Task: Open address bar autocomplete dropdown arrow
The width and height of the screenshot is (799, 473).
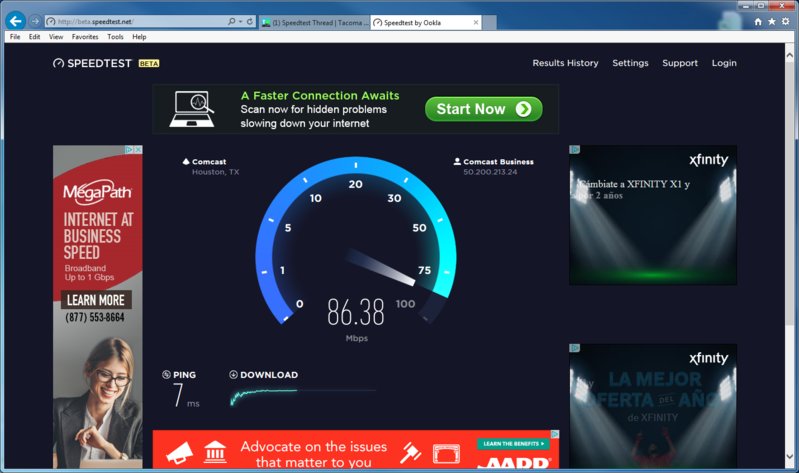Action: pyautogui.click(x=241, y=21)
